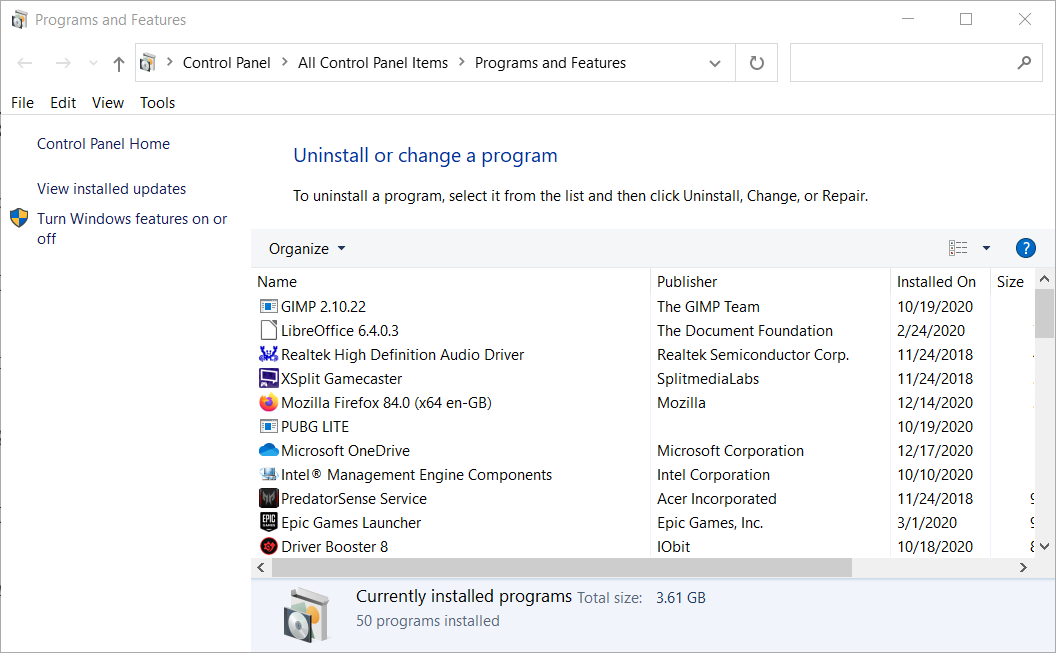Sort by Name column header
The width and height of the screenshot is (1056, 653).
[451, 282]
